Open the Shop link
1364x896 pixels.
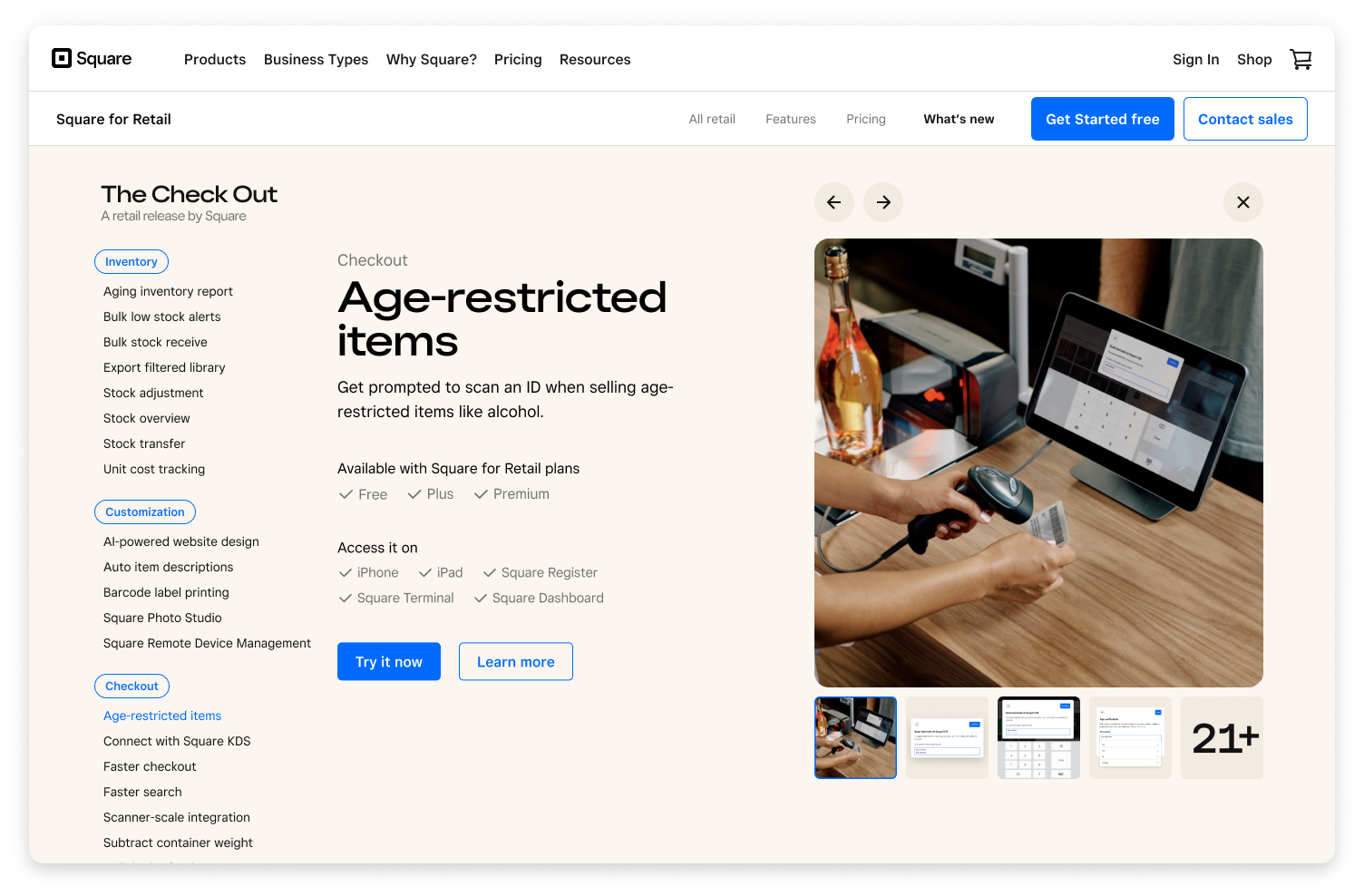tap(1254, 59)
